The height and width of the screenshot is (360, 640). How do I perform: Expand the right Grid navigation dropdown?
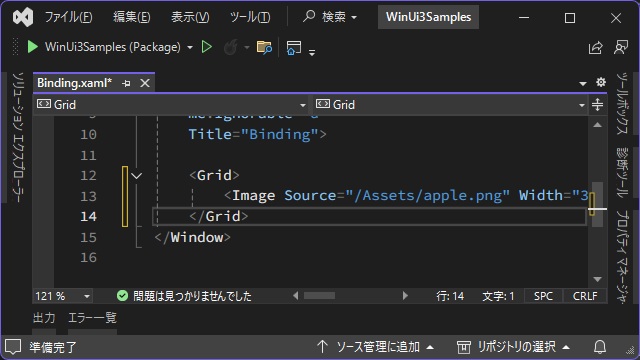click(x=582, y=105)
